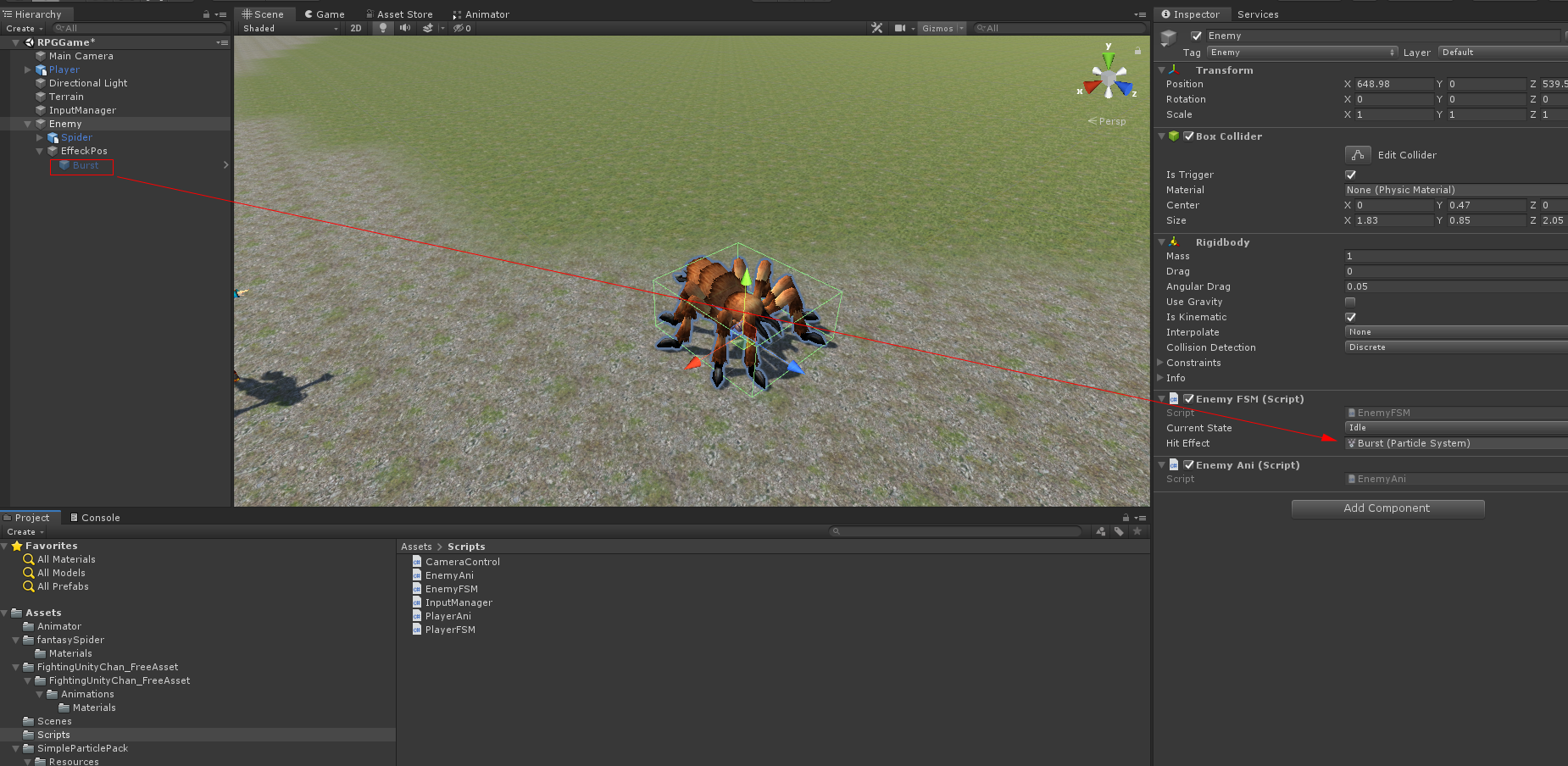This screenshot has width=1568, height=766.
Task: Disable the Enemy Ani script checkbox
Action: [x=1188, y=465]
